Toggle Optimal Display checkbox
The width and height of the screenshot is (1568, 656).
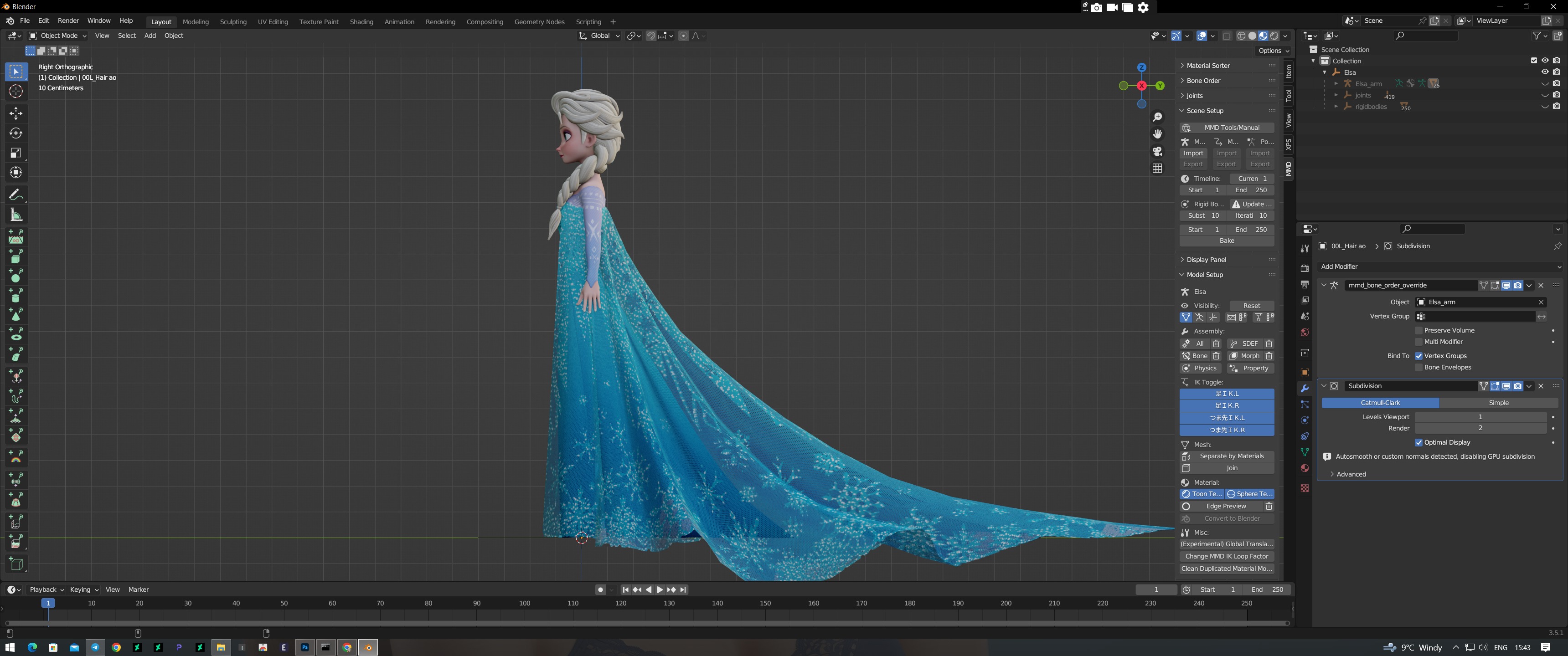coord(1418,442)
